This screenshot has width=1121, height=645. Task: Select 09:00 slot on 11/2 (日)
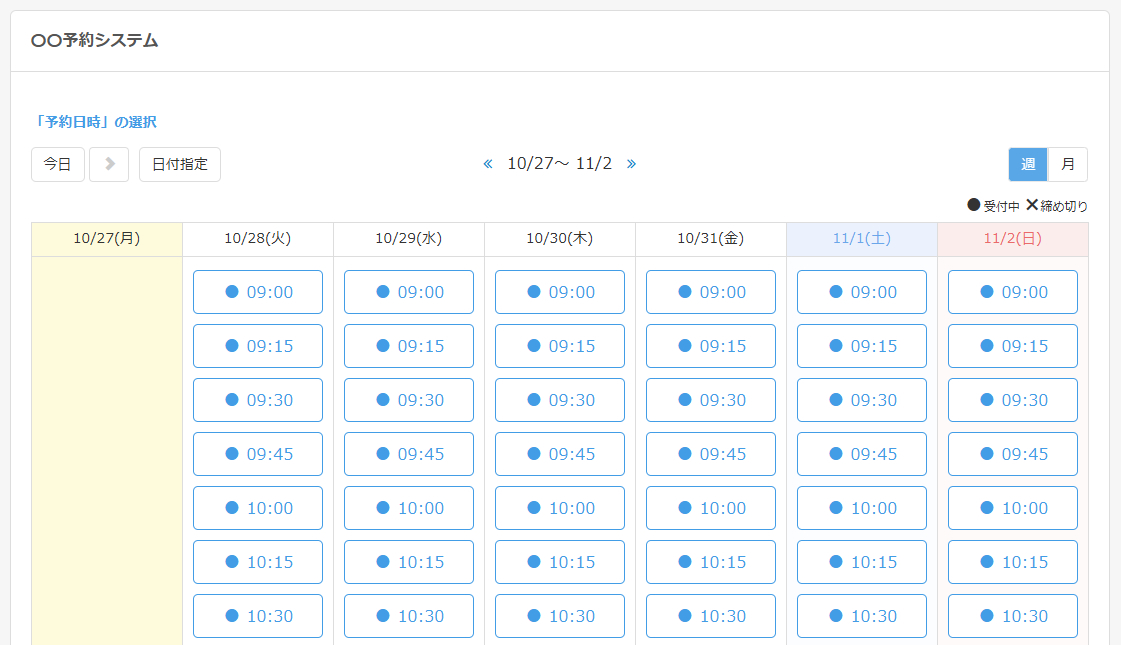pos(1013,292)
